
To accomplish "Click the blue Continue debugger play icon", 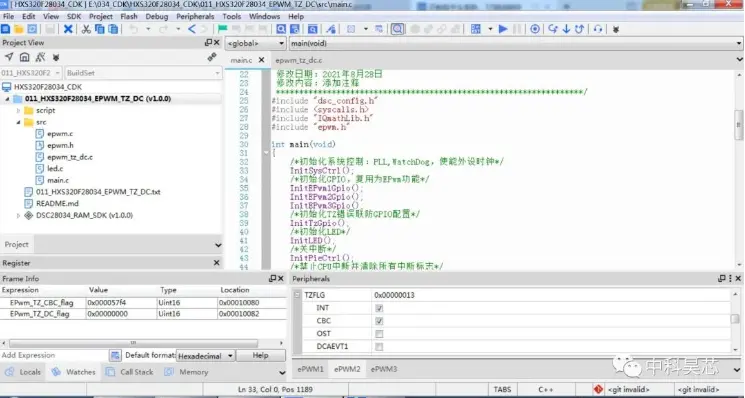I will [x=503, y=29].
